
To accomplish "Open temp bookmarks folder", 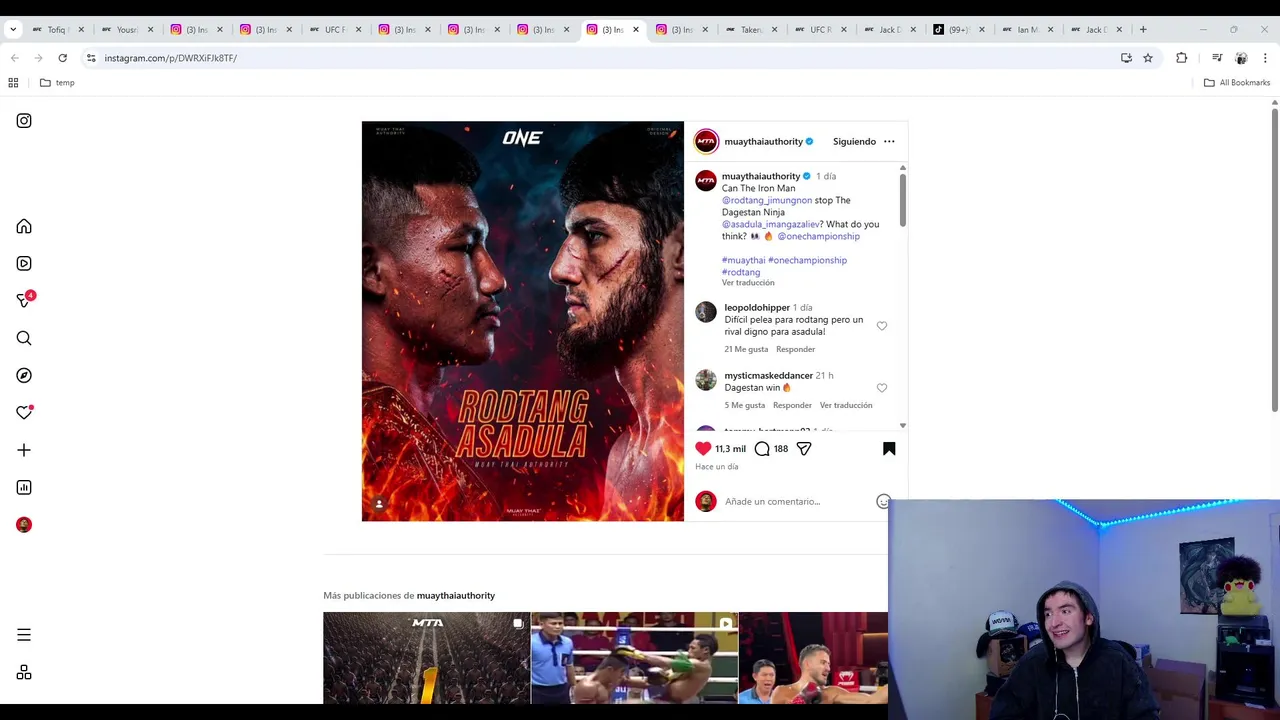I will pyautogui.click(x=57, y=83).
